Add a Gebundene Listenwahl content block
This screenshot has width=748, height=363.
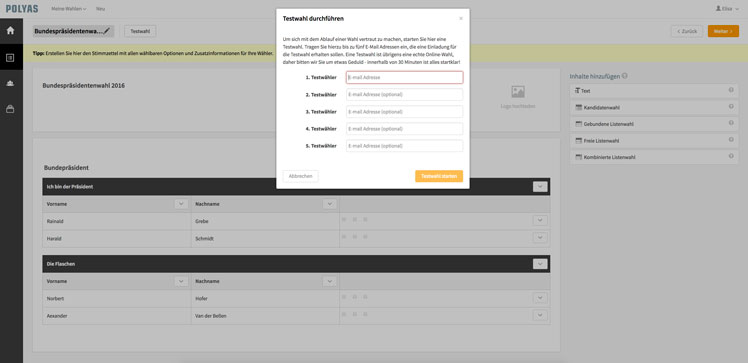point(654,124)
